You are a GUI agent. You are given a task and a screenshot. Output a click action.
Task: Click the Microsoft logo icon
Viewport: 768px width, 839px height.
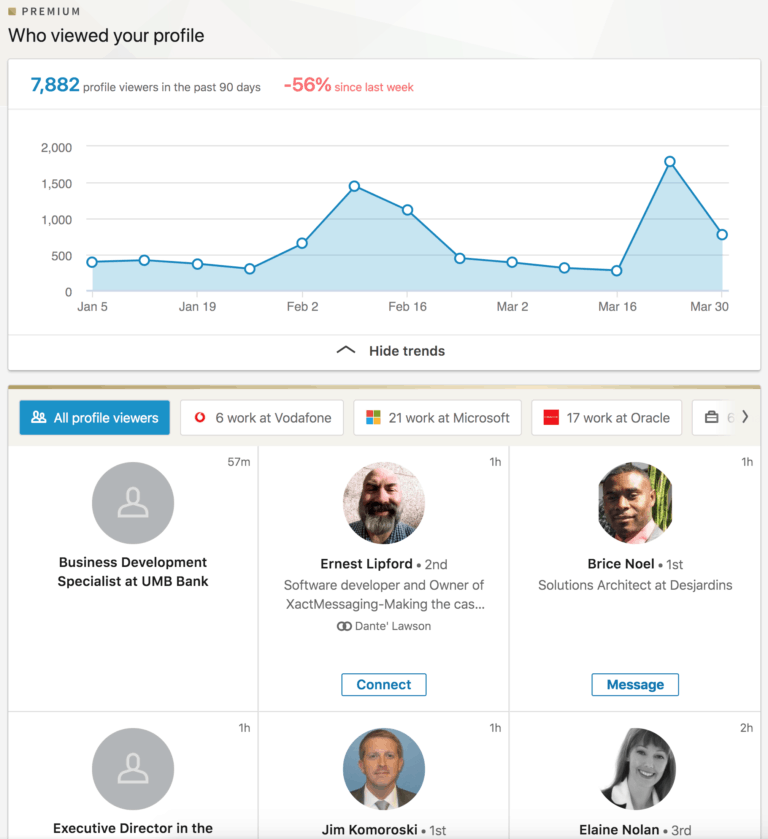tap(373, 417)
